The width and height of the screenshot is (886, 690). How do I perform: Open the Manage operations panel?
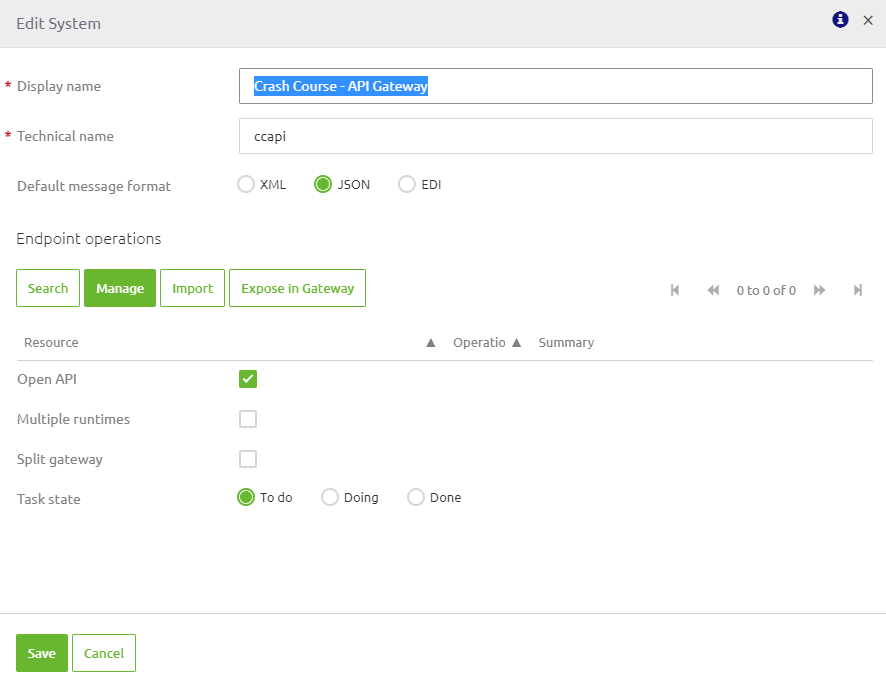(120, 288)
